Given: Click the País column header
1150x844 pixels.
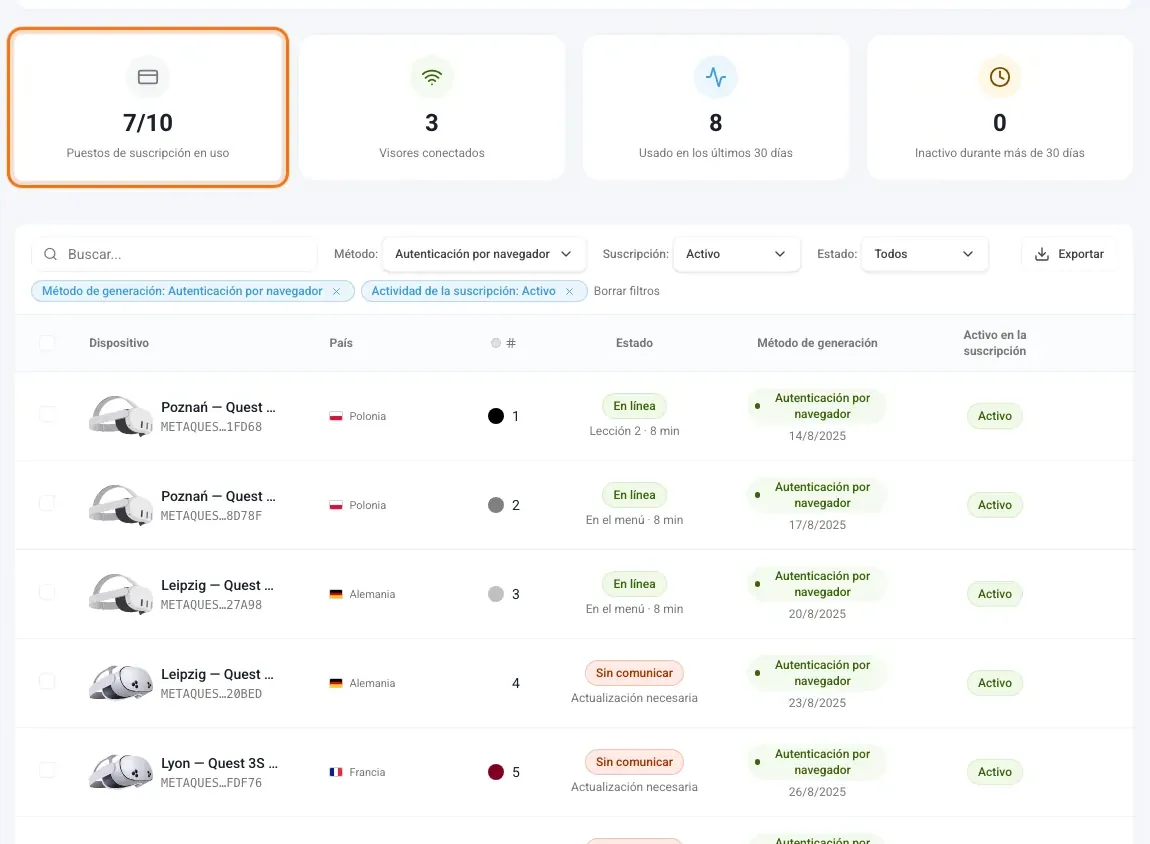Looking at the screenshot, I should coord(341,343).
